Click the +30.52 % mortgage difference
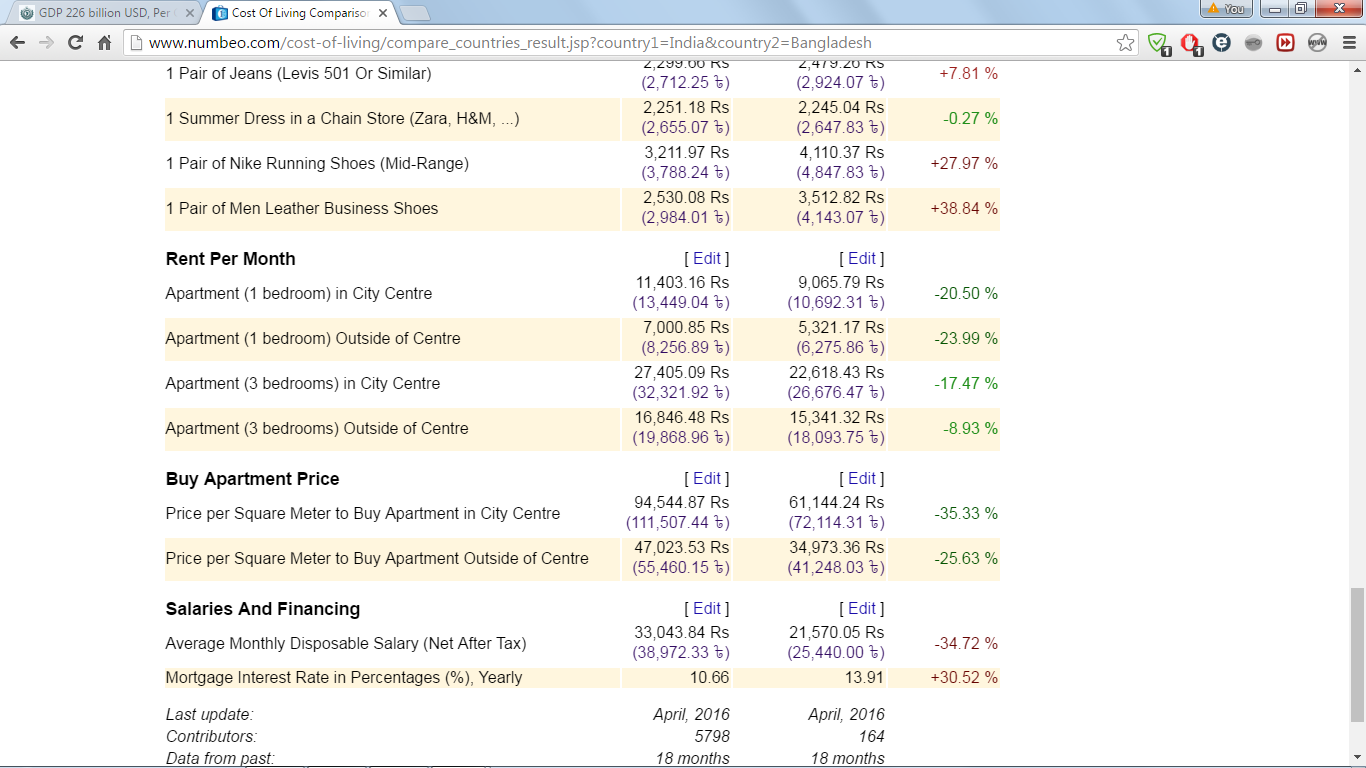 (964, 677)
